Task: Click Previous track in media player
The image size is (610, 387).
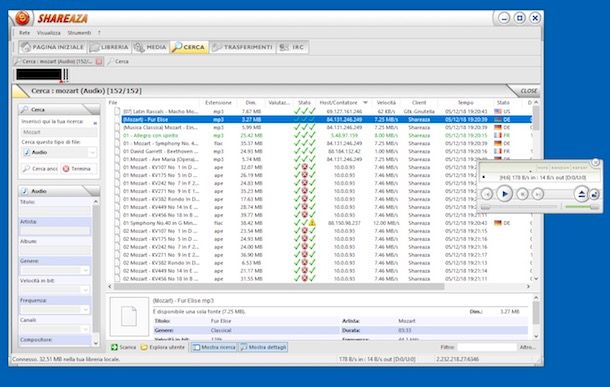Action: pos(487,194)
